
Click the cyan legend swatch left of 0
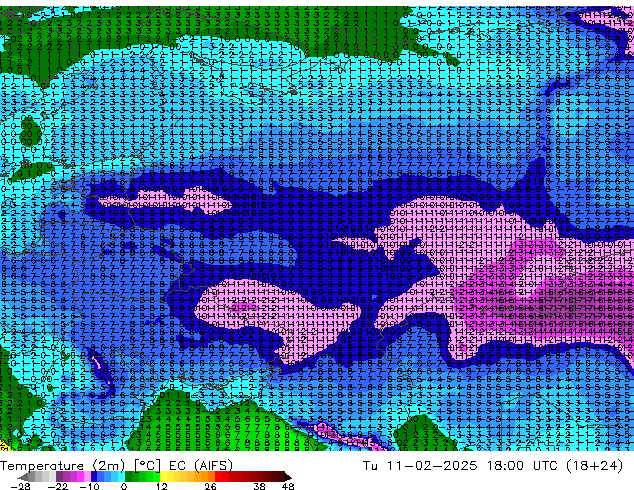[121, 476]
